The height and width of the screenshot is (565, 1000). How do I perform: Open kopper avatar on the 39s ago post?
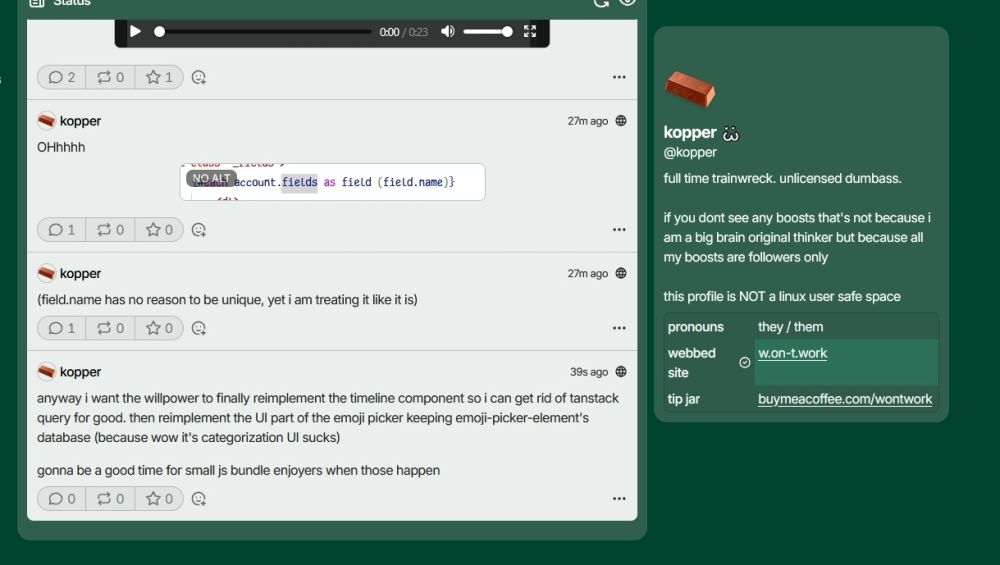pos(46,371)
